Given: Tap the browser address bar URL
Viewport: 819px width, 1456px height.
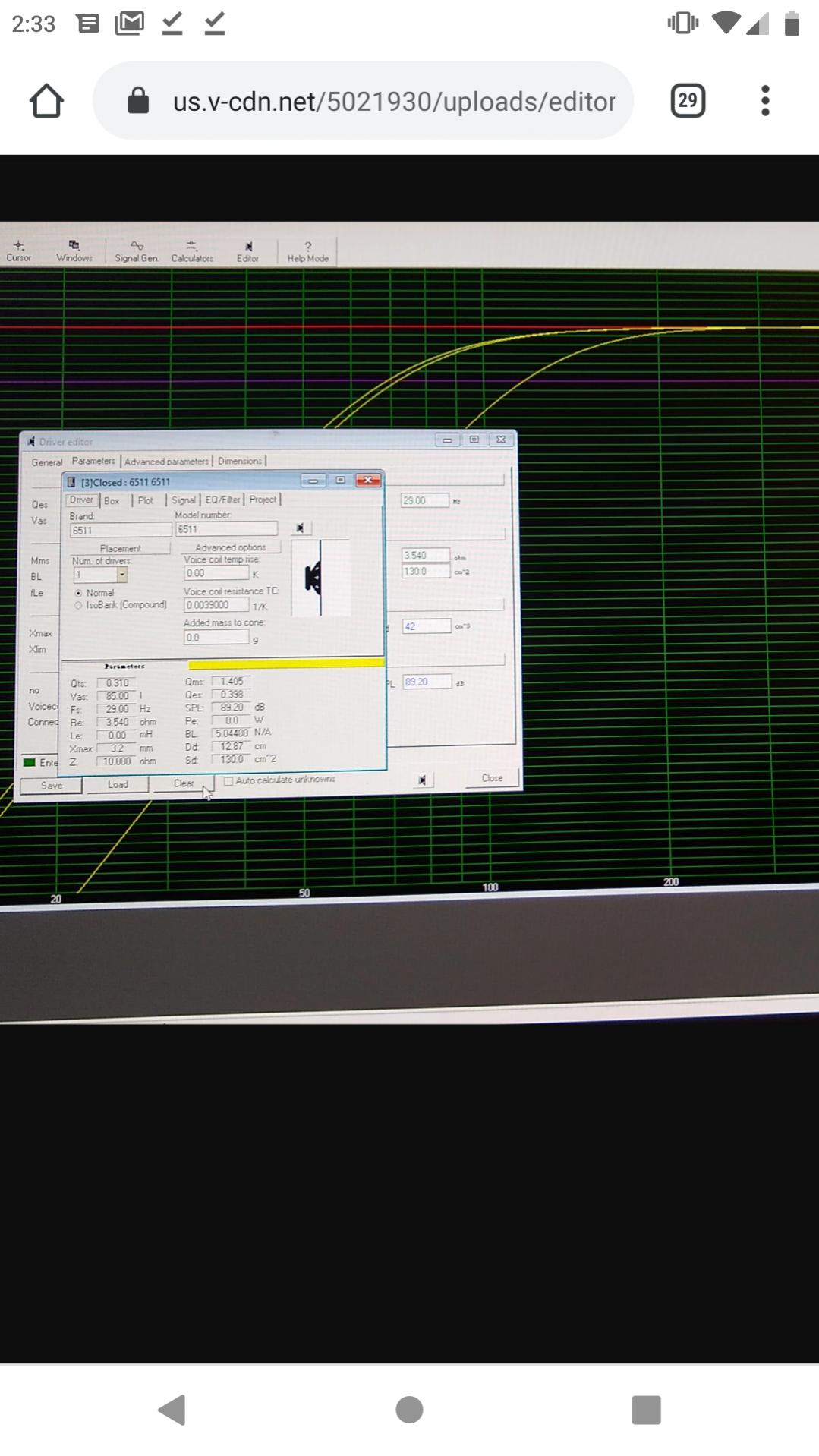Looking at the screenshot, I should coord(394,101).
